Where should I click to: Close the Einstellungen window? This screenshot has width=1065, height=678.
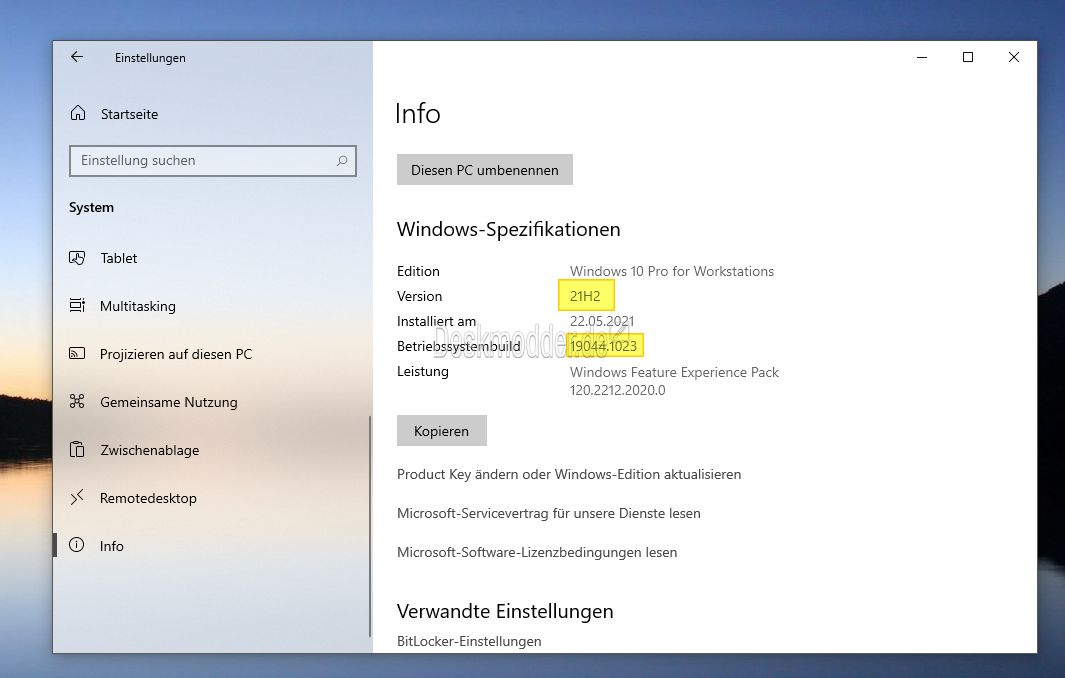point(1014,58)
